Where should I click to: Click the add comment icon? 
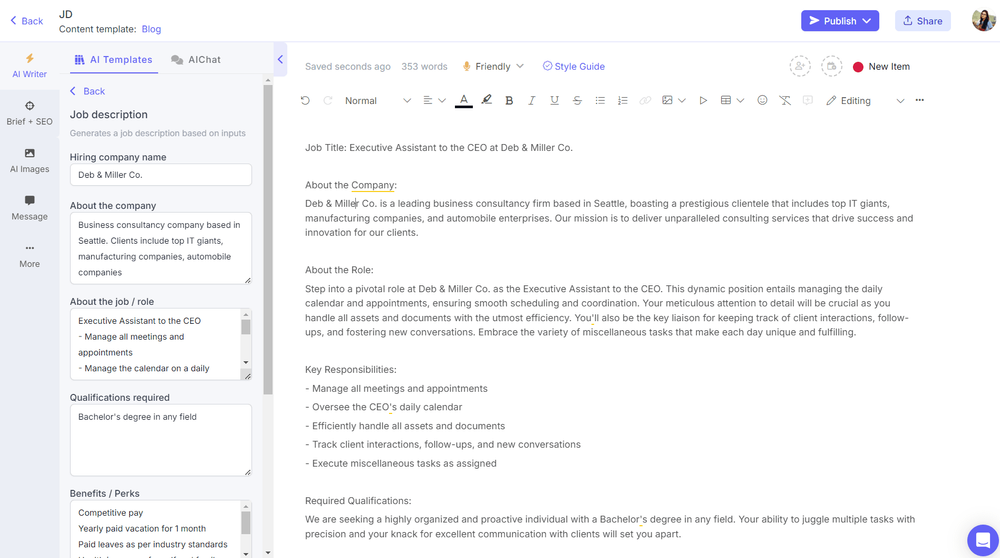tap(808, 101)
